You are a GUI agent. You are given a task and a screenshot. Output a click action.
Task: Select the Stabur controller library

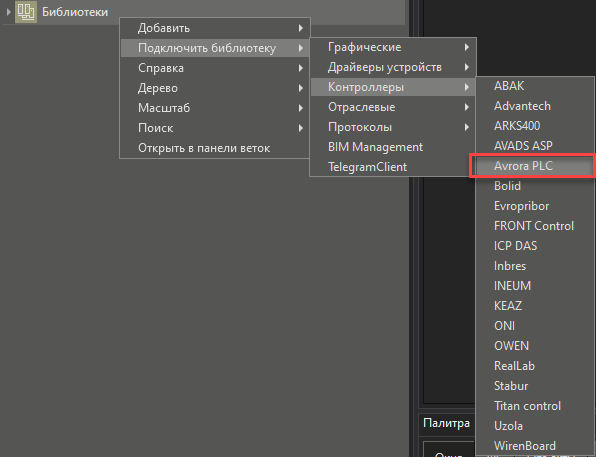point(535,386)
